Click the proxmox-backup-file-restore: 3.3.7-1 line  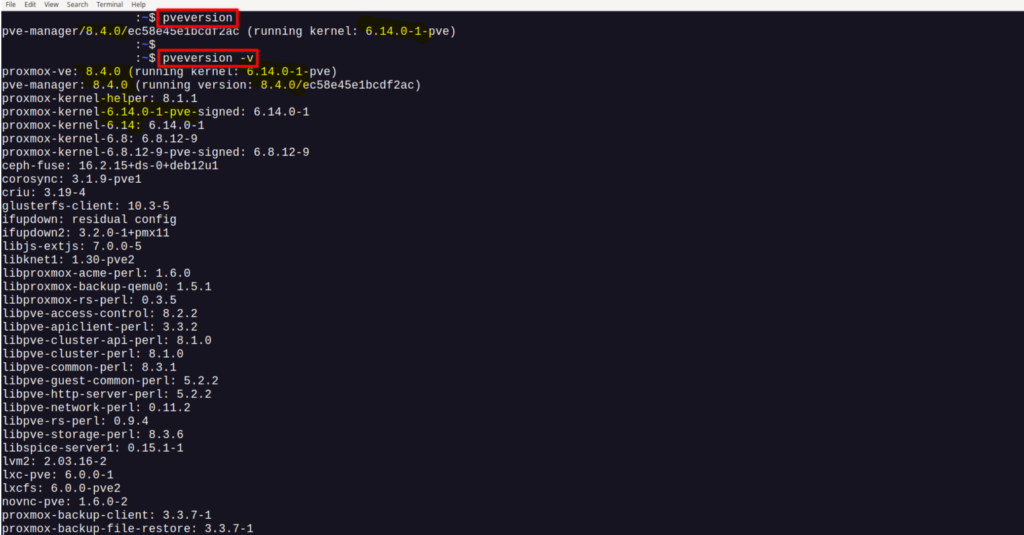[127, 528]
